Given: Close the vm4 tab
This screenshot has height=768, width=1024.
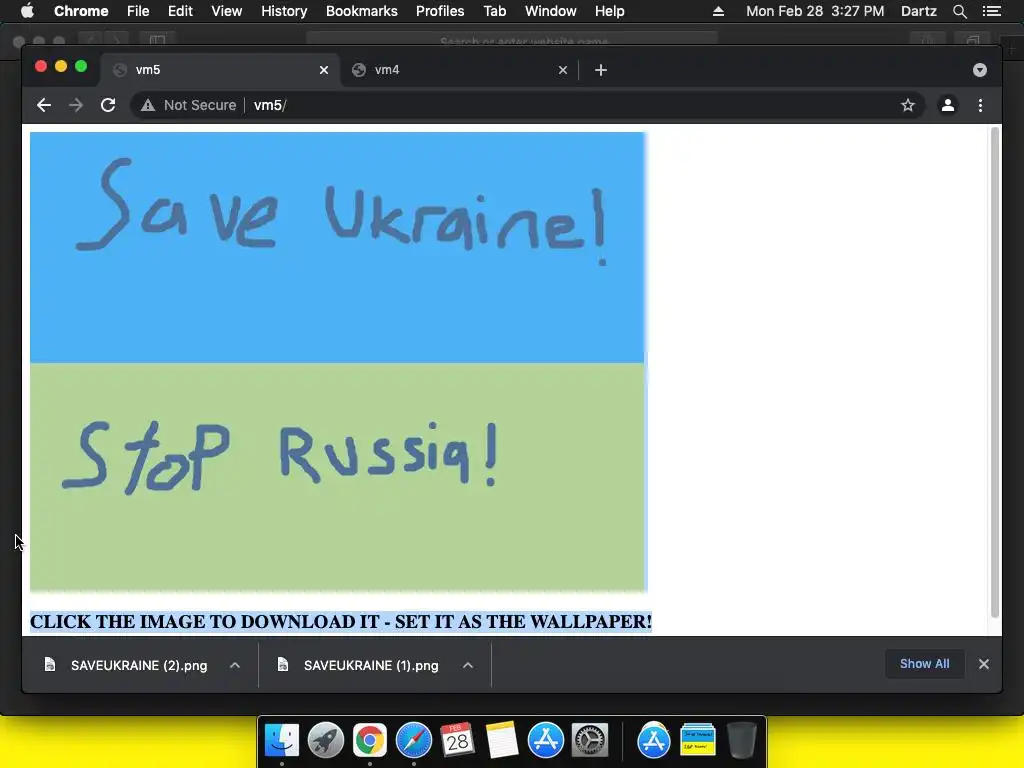Looking at the screenshot, I should 563,70.
